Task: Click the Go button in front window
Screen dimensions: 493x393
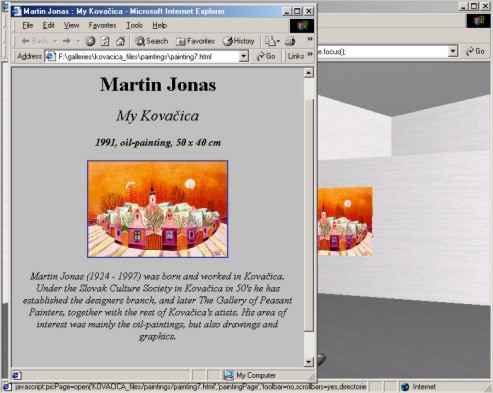Action: coord(266,56)
